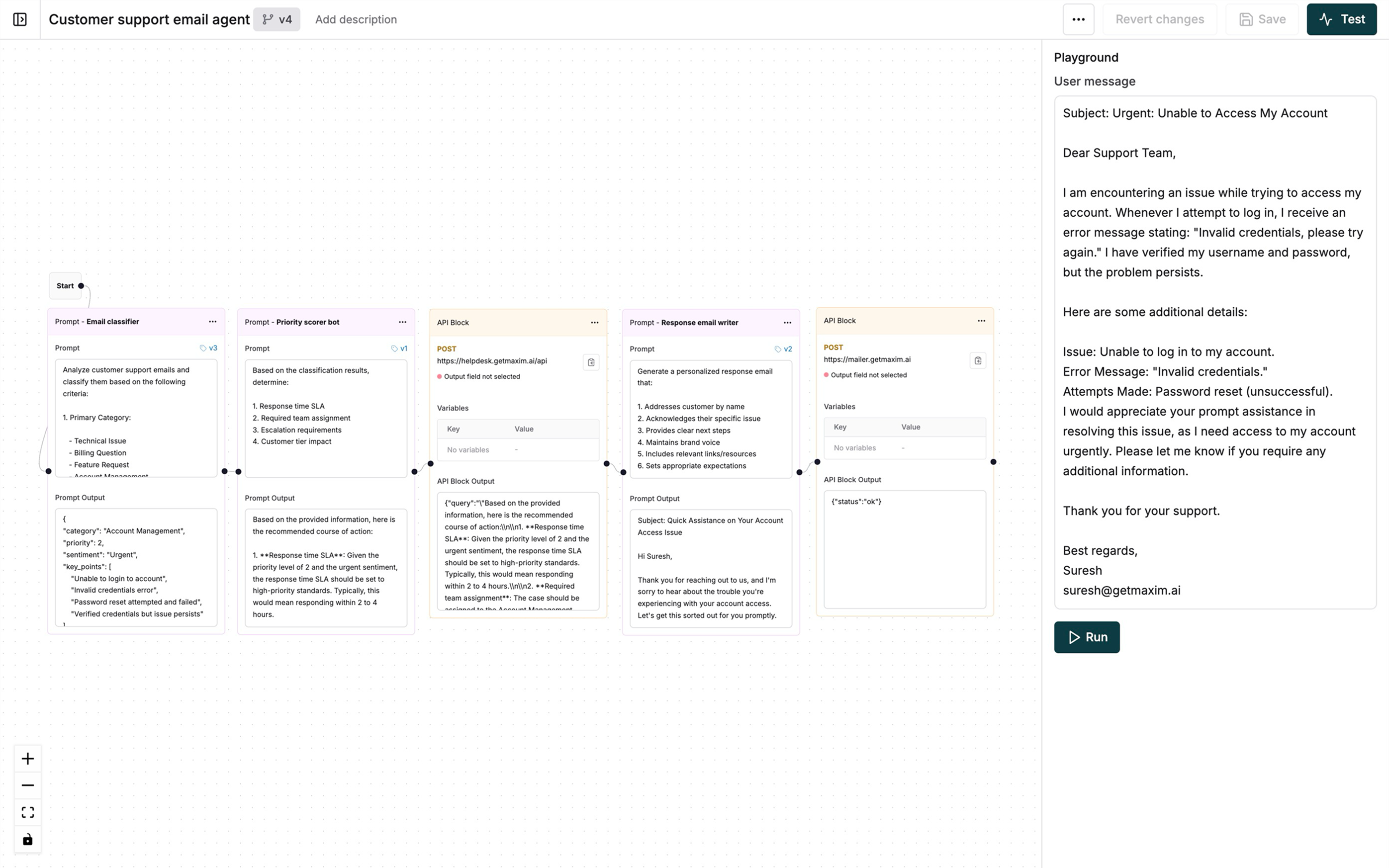Click Add description next to the agent title
This screenshot has width=1389, height=868.
tap(356, 19)
